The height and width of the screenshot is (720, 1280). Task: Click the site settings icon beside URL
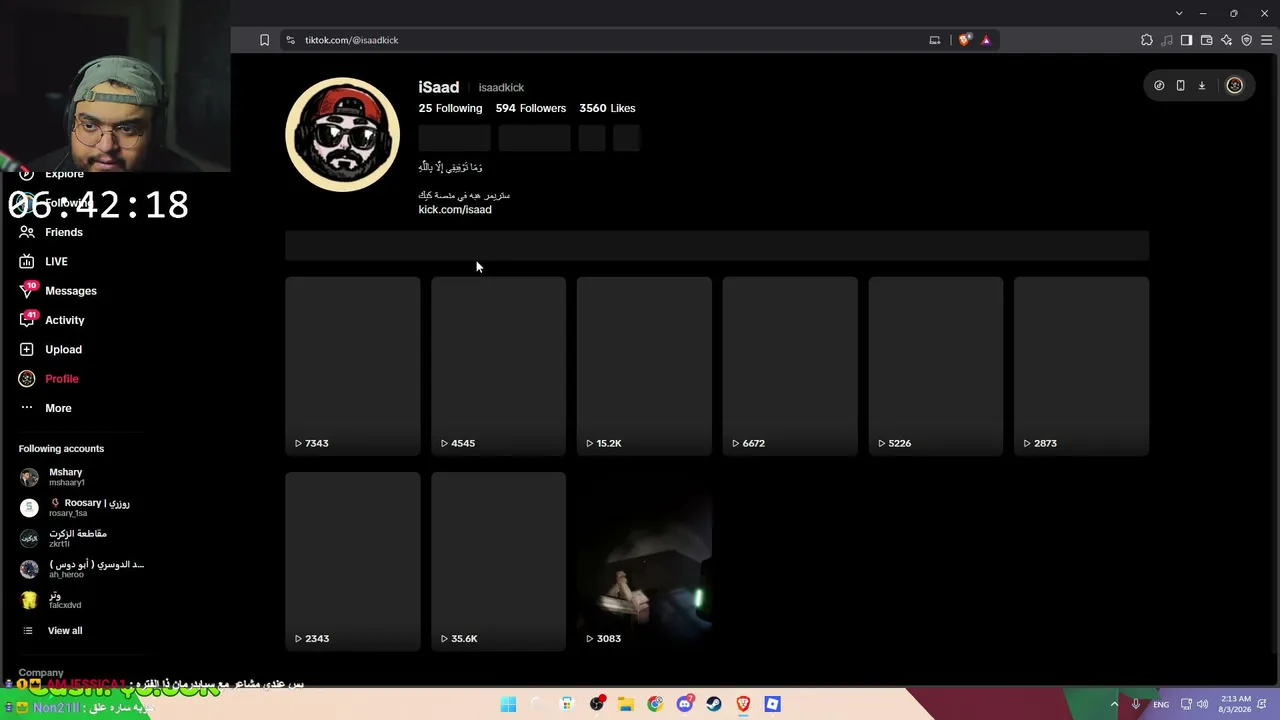pyautogui.click(x=290, y=40)
